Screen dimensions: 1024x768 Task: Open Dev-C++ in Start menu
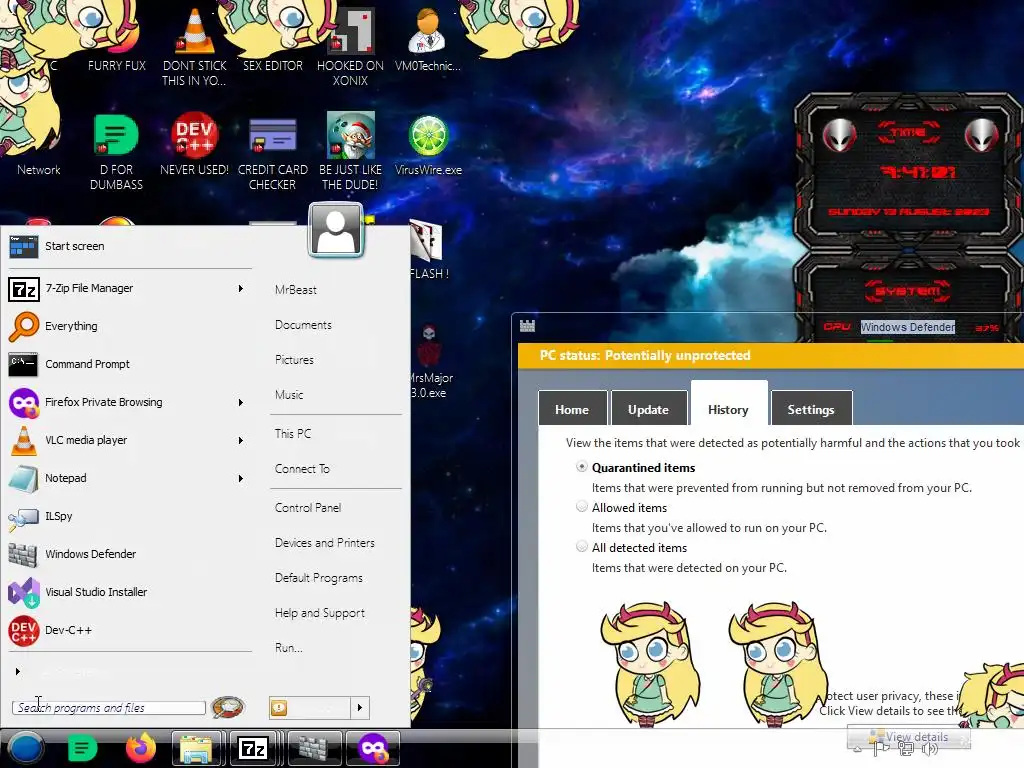point(129,630)
